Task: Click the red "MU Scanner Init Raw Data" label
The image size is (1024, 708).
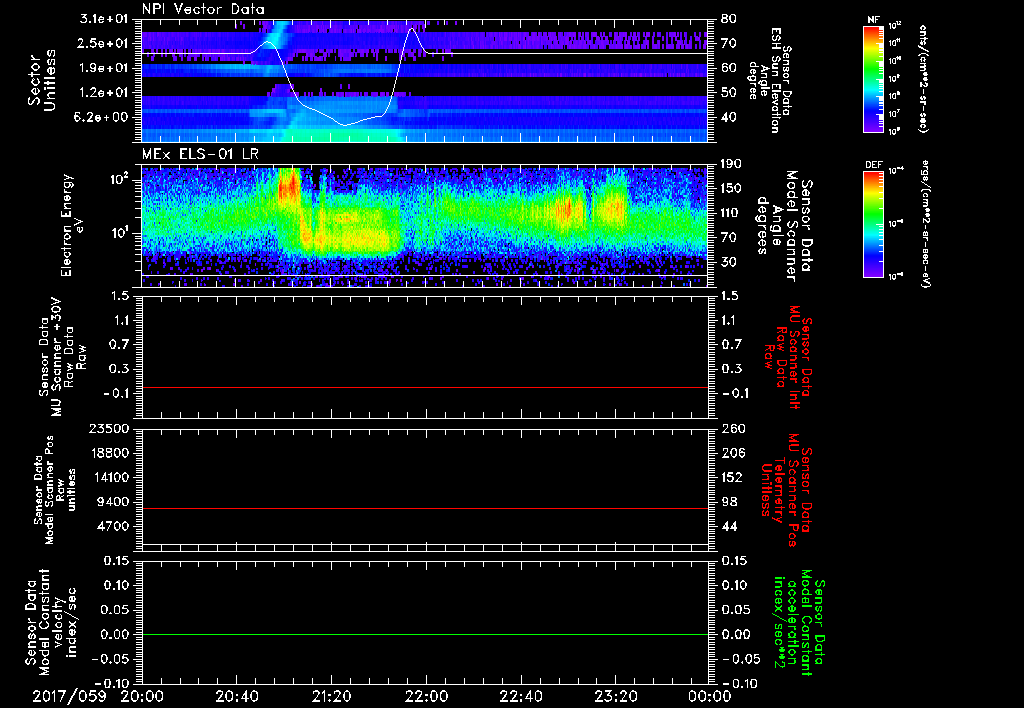Action: pyautogui.click(x=787, y=357)
